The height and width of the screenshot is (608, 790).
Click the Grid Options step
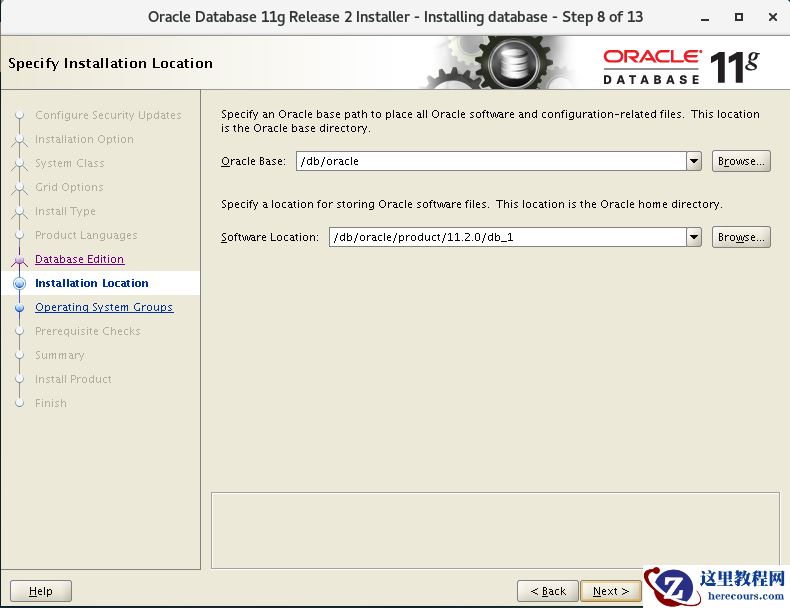[x=69, y=187]
